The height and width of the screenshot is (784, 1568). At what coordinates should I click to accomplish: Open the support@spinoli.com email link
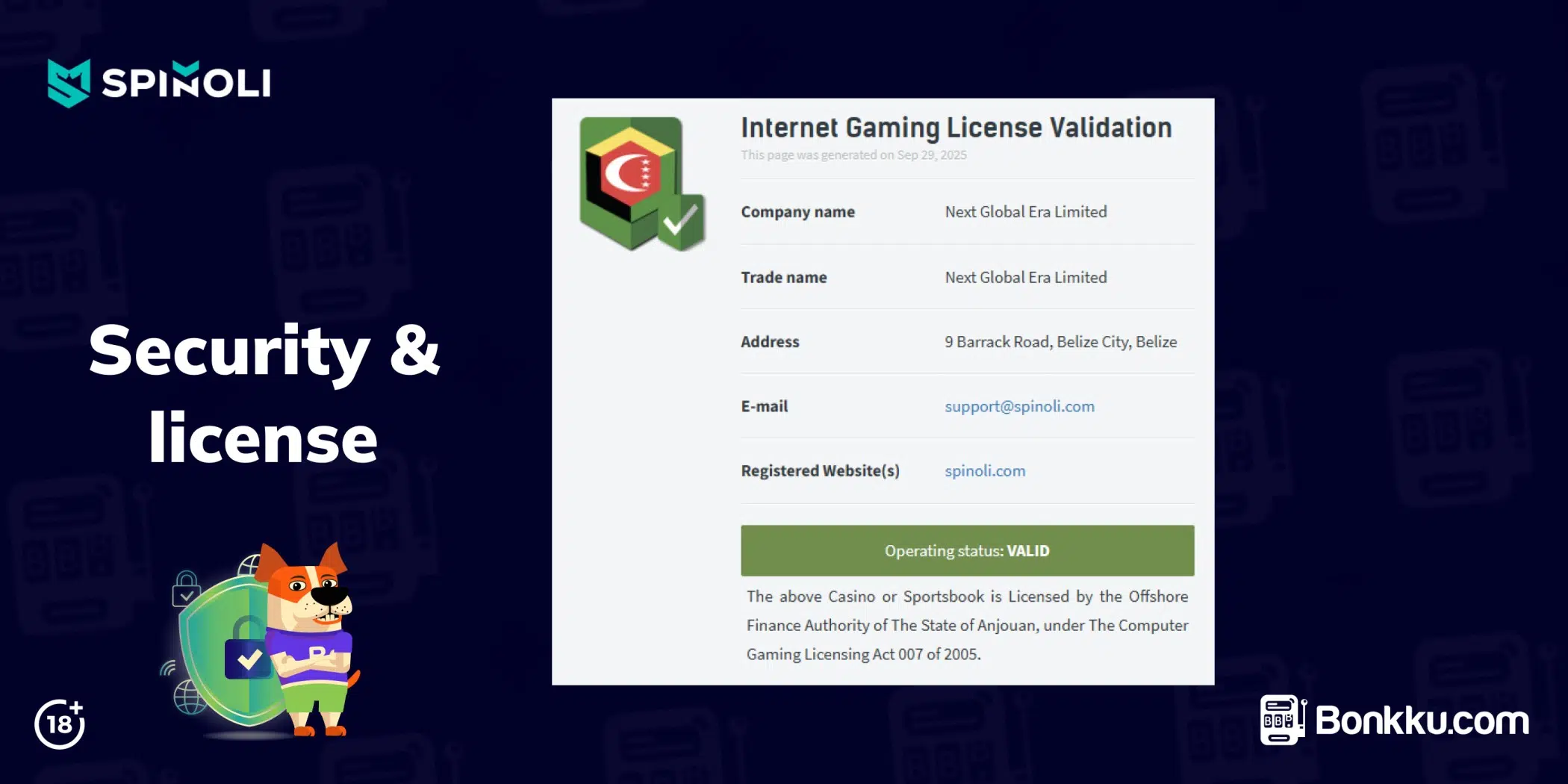1019,406
